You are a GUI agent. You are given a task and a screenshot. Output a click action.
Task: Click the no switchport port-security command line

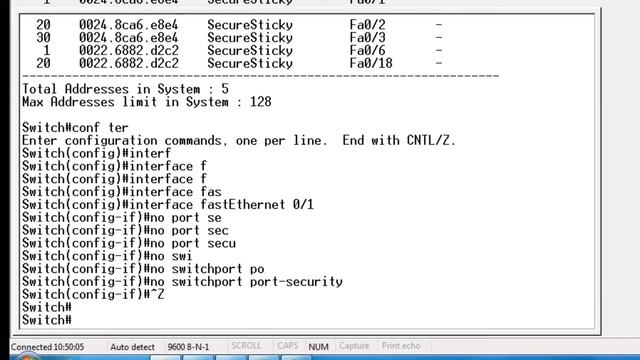pyautogui.click(x=182, y=282)
